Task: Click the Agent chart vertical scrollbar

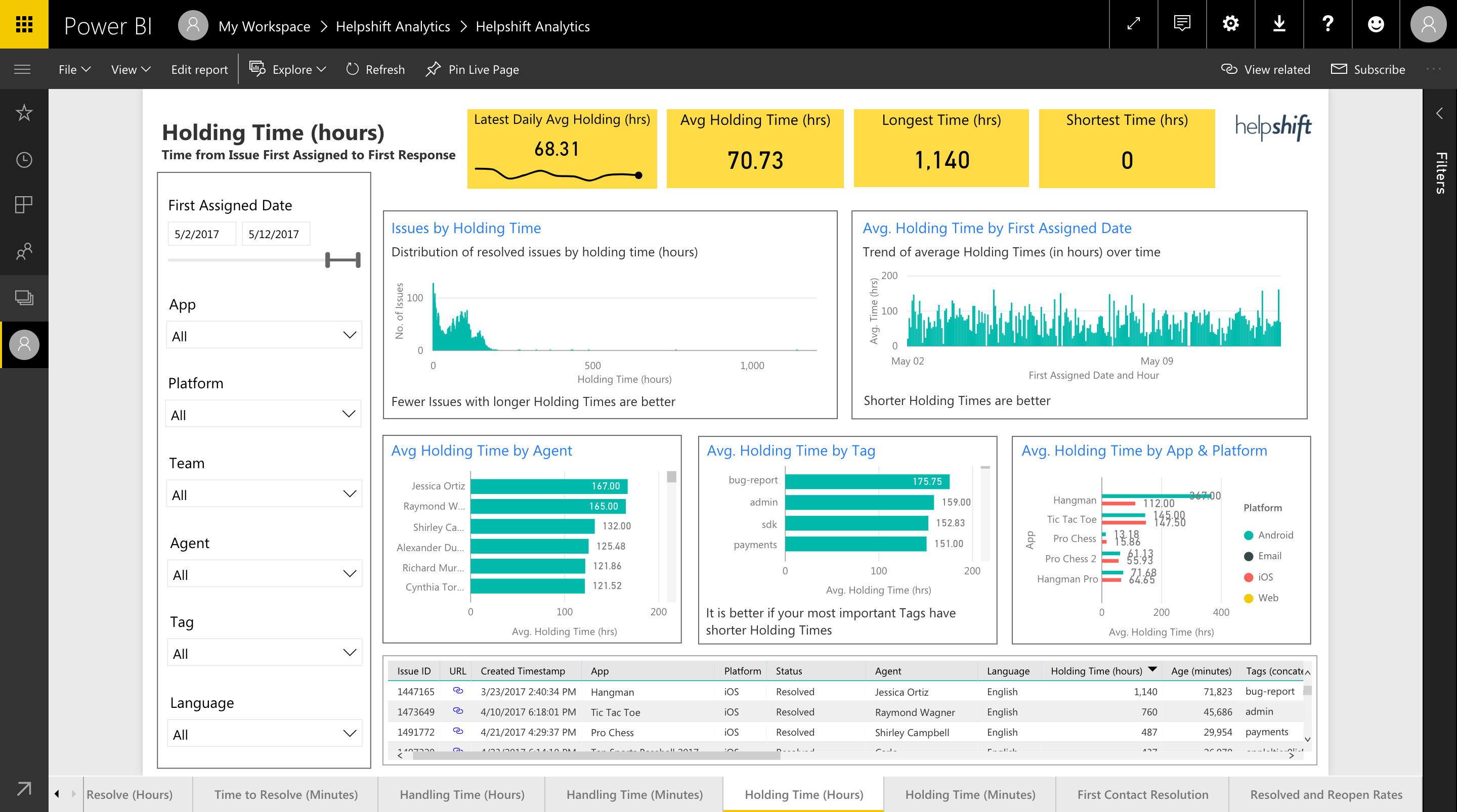Action: pos(671,477)
